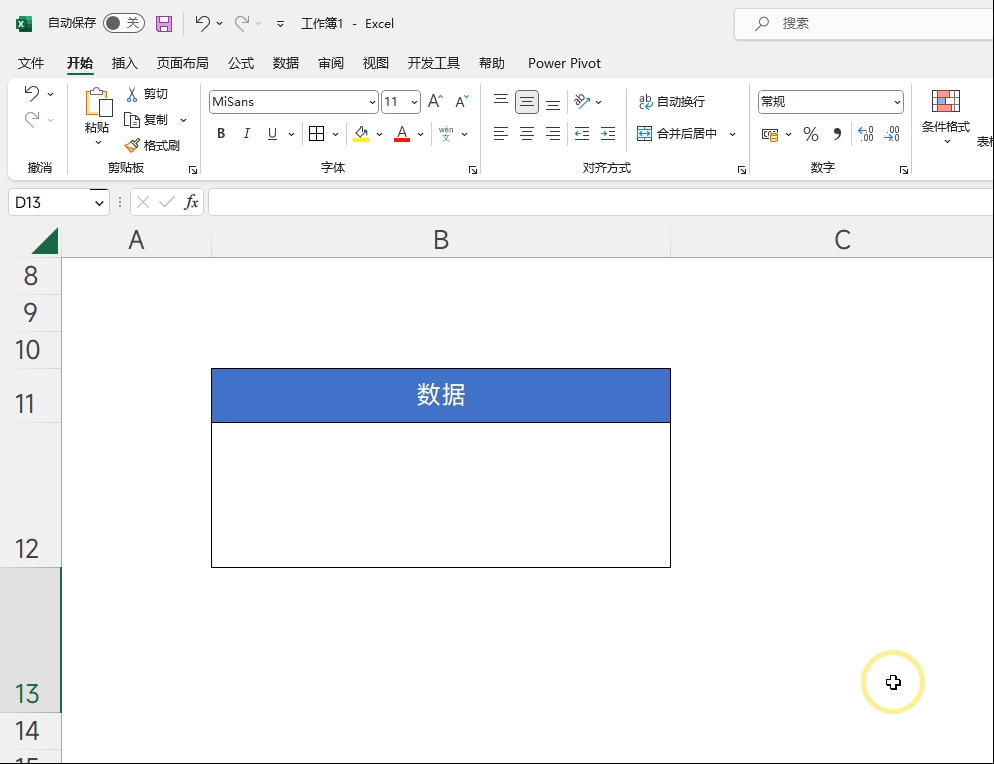The image size is (994, 764).
Task: Click the search box (搜索)
Action: coord(864,23)
